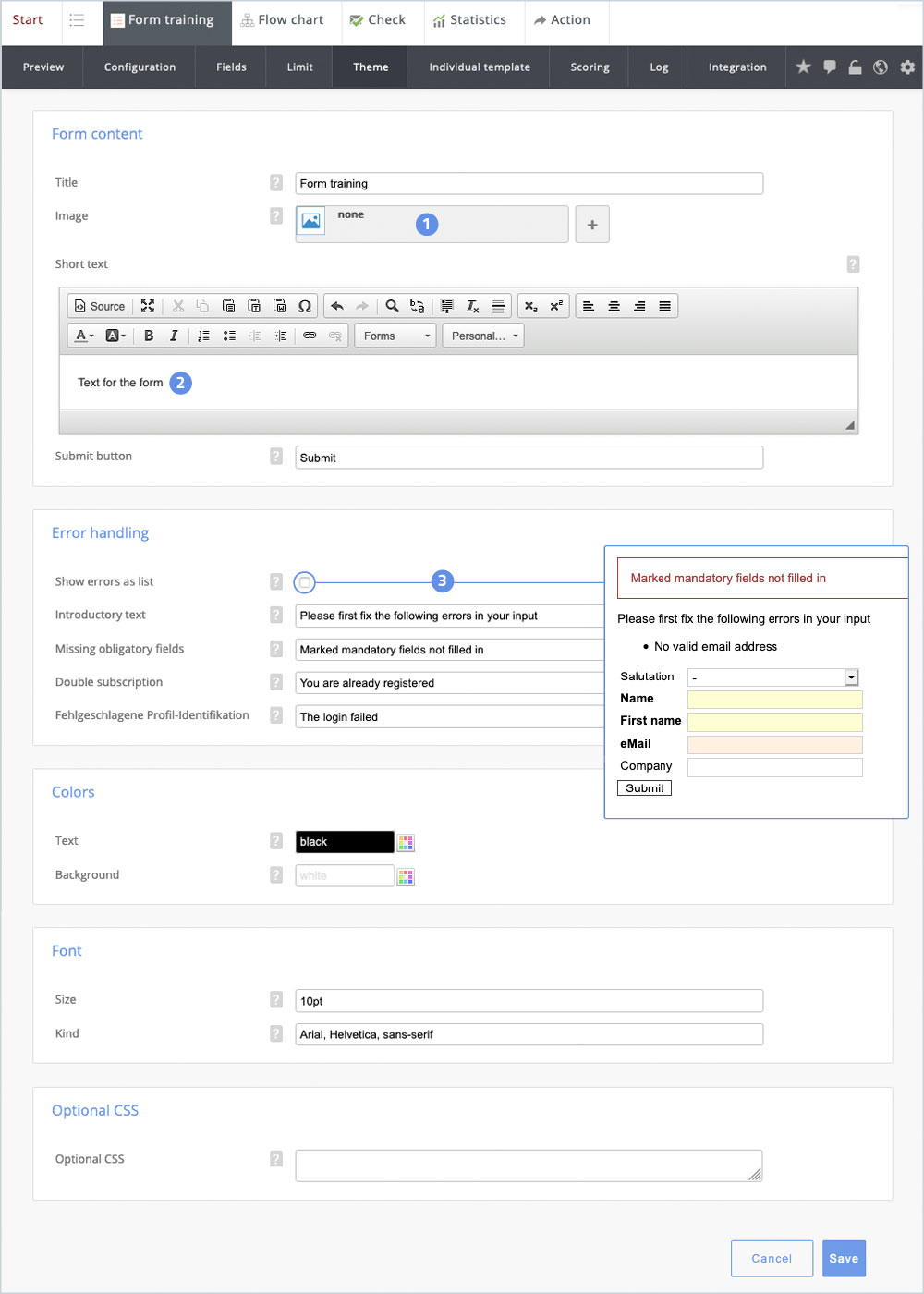Enable the Show errors as list checkbox
Viewport: 924px width, 1294px height.
click(305, 582)
